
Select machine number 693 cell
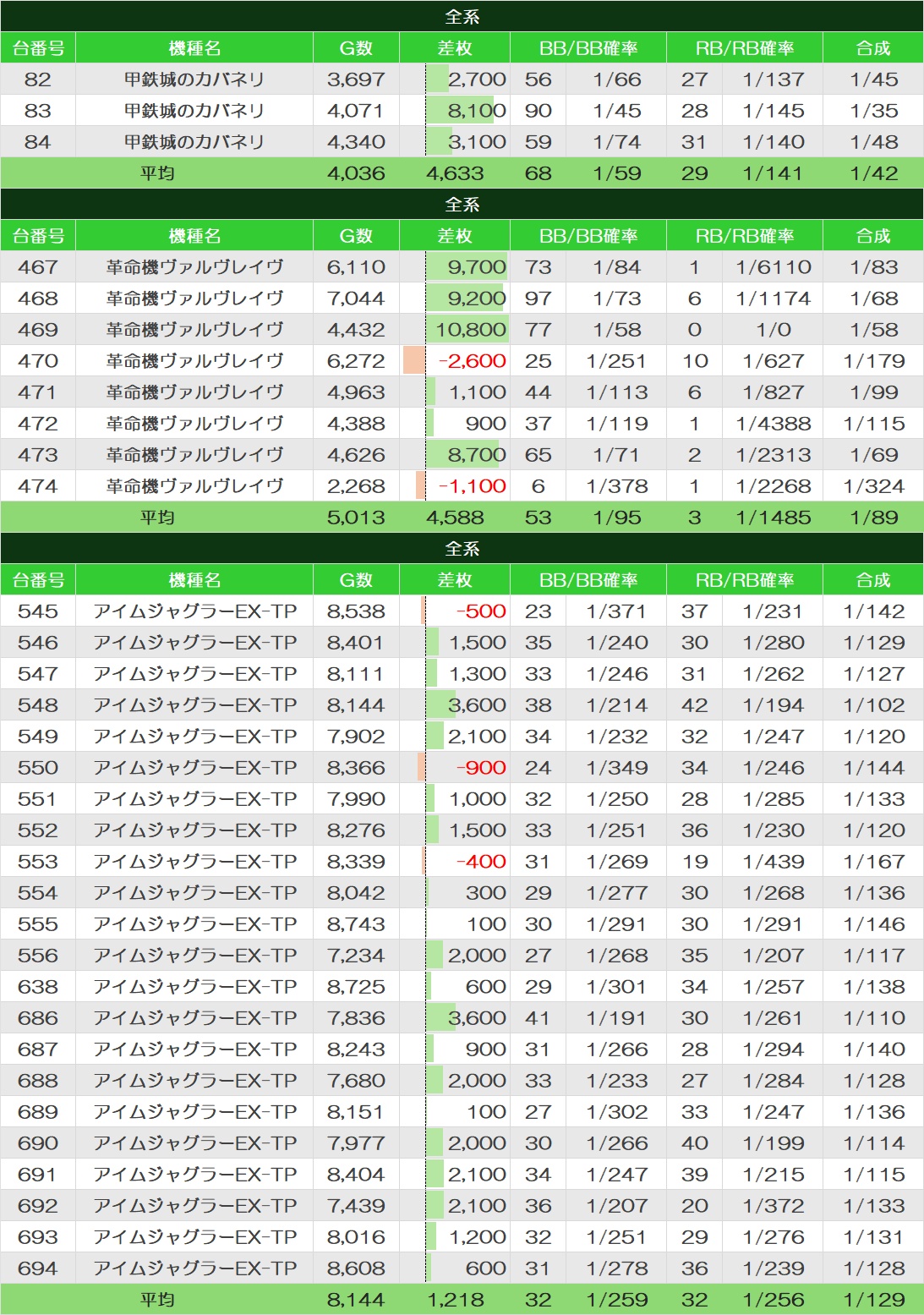click(x=38, y=1237)
